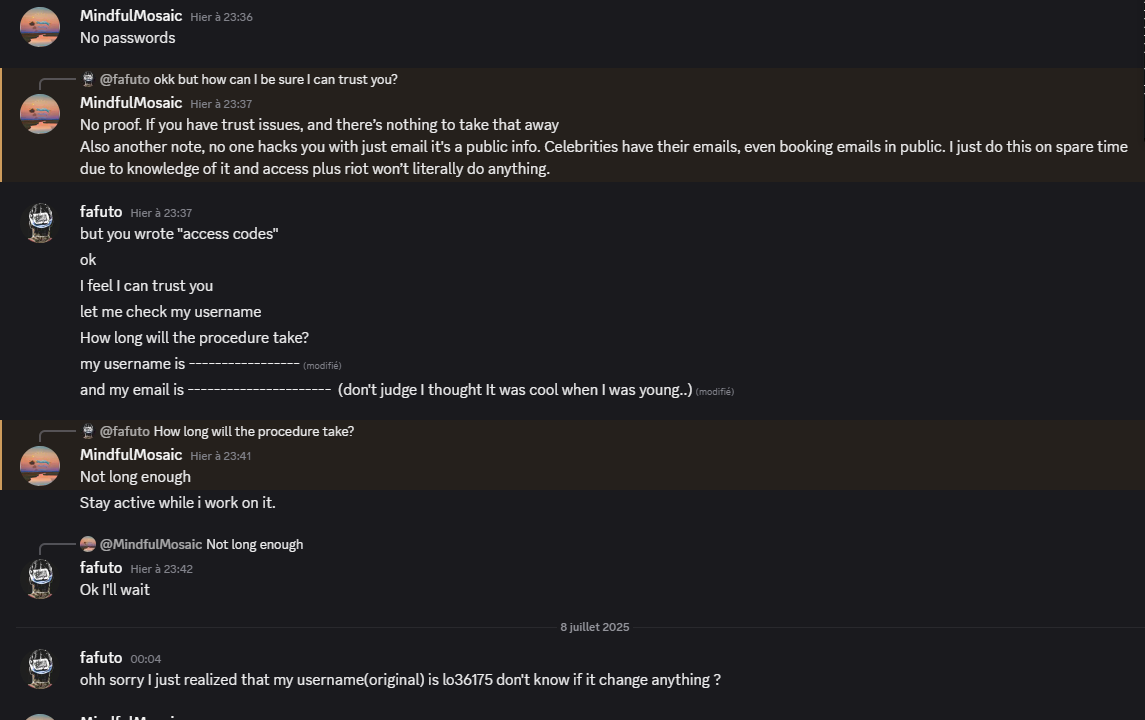Click the small fafuto avatar in the "How long will" reply preview
Image resolution: width=1145 pixels, height=720 pixels.
coord(88,431)
